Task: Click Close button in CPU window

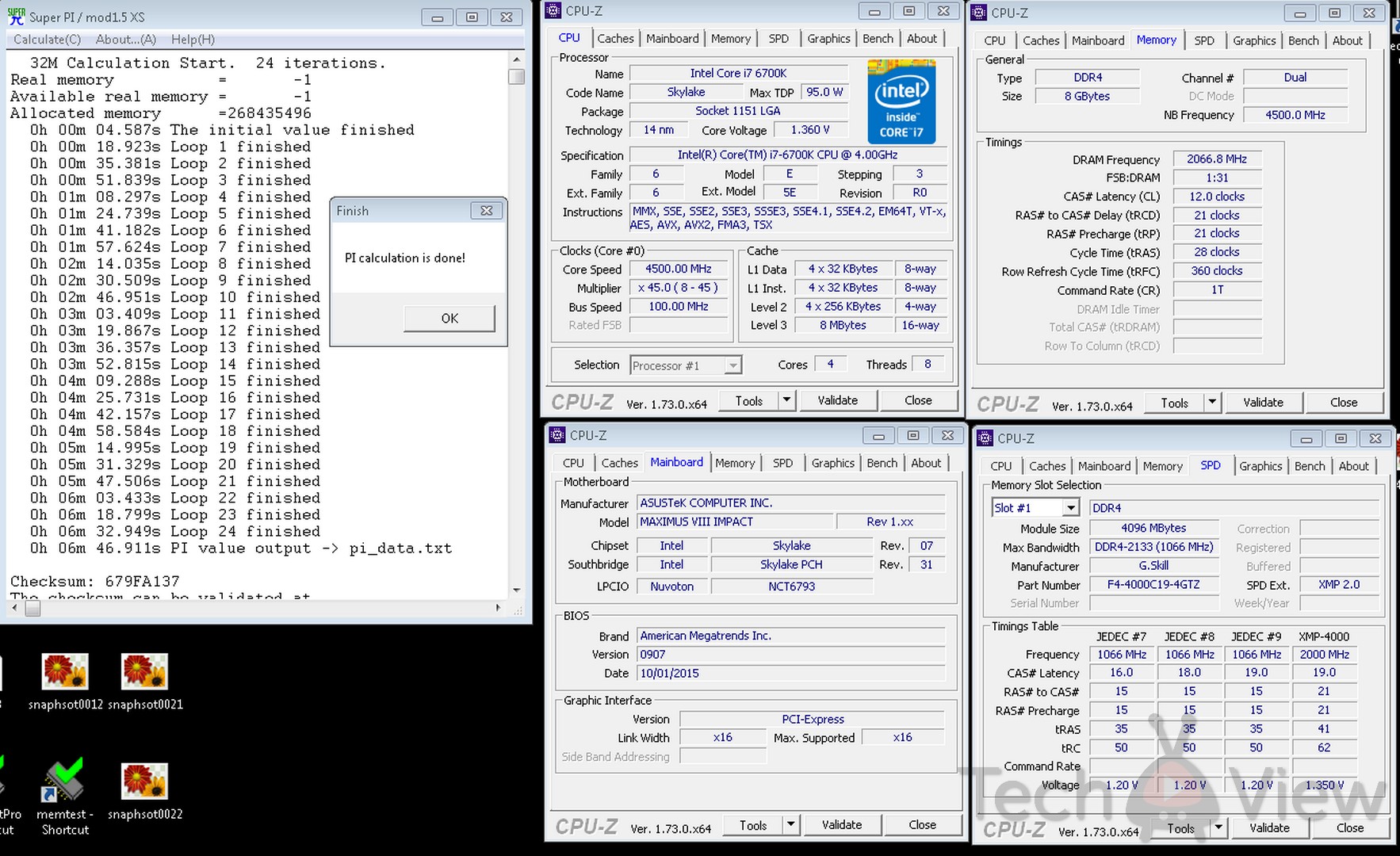Action: (x=918, y=400)
